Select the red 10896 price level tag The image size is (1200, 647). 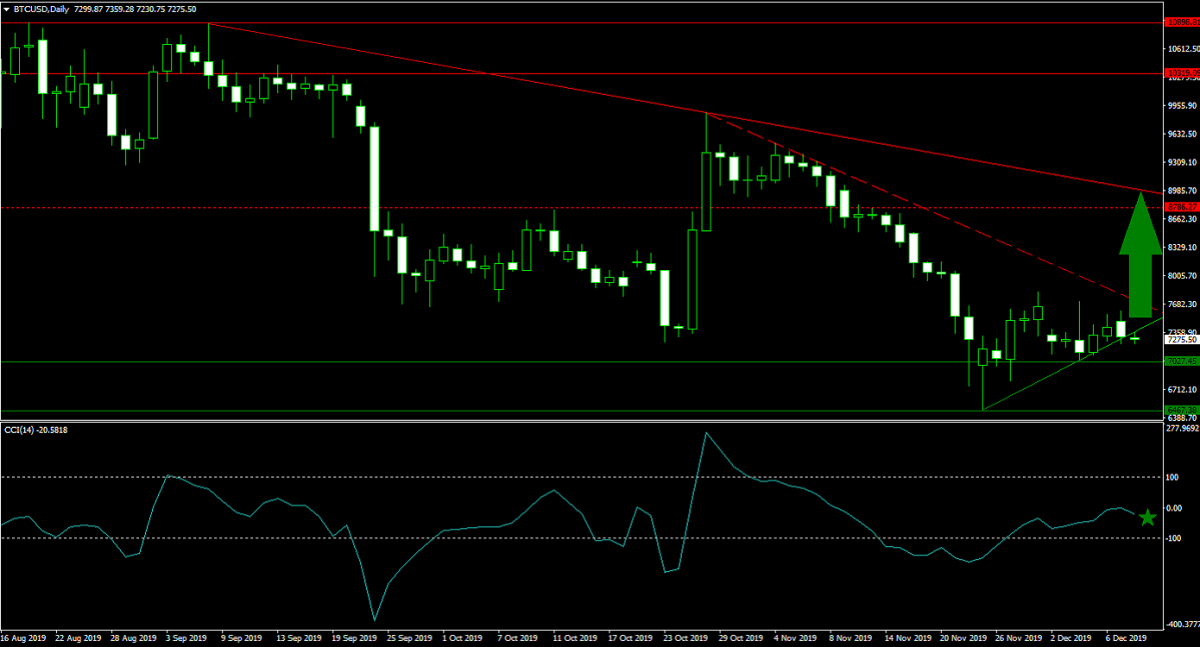(1182, 21)
